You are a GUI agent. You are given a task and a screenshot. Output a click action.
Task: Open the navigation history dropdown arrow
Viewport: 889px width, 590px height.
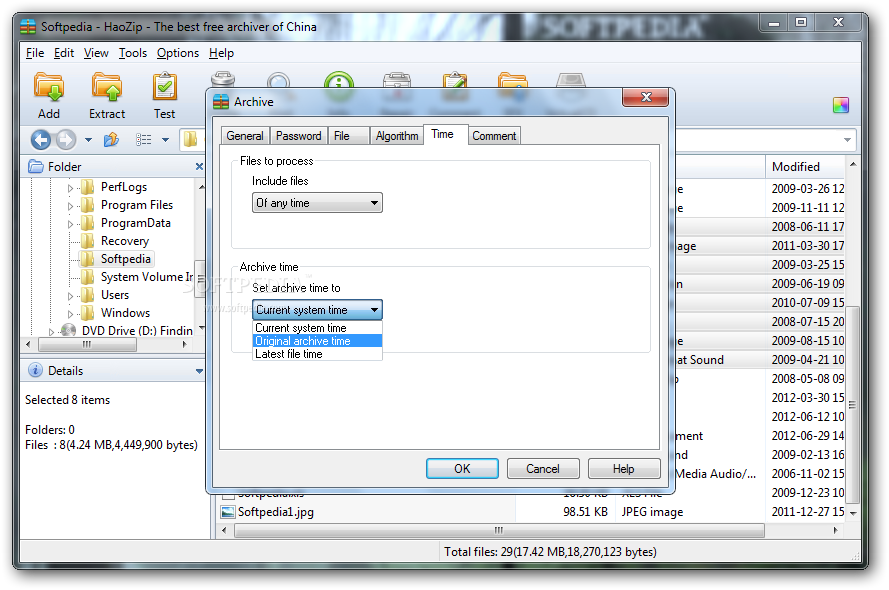click(88, 139)
